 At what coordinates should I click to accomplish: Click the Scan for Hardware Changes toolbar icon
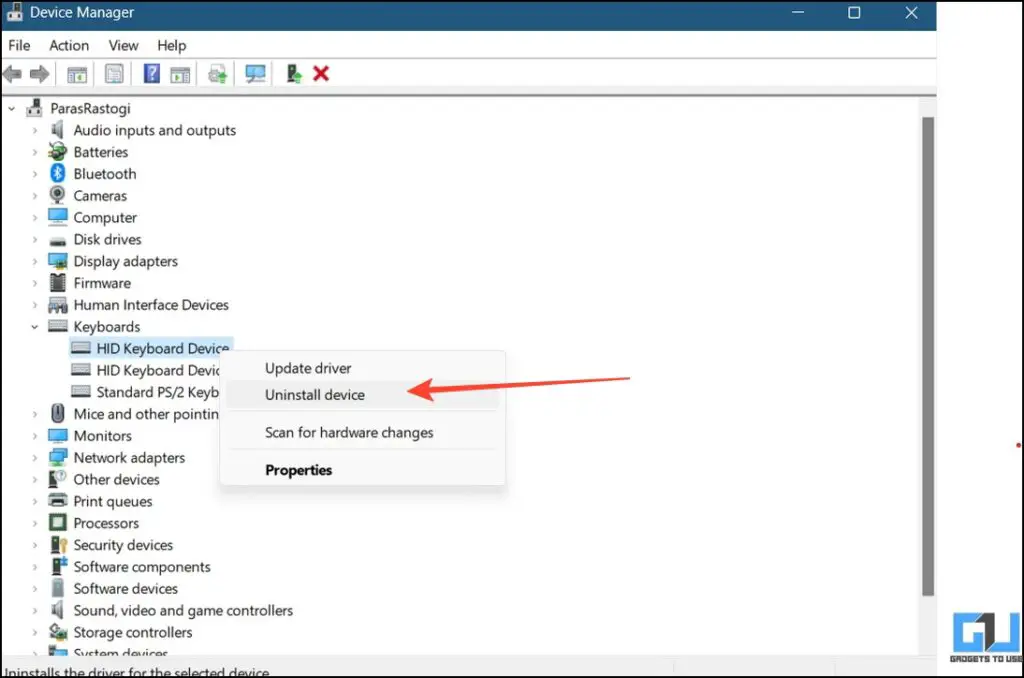(254, 73)
